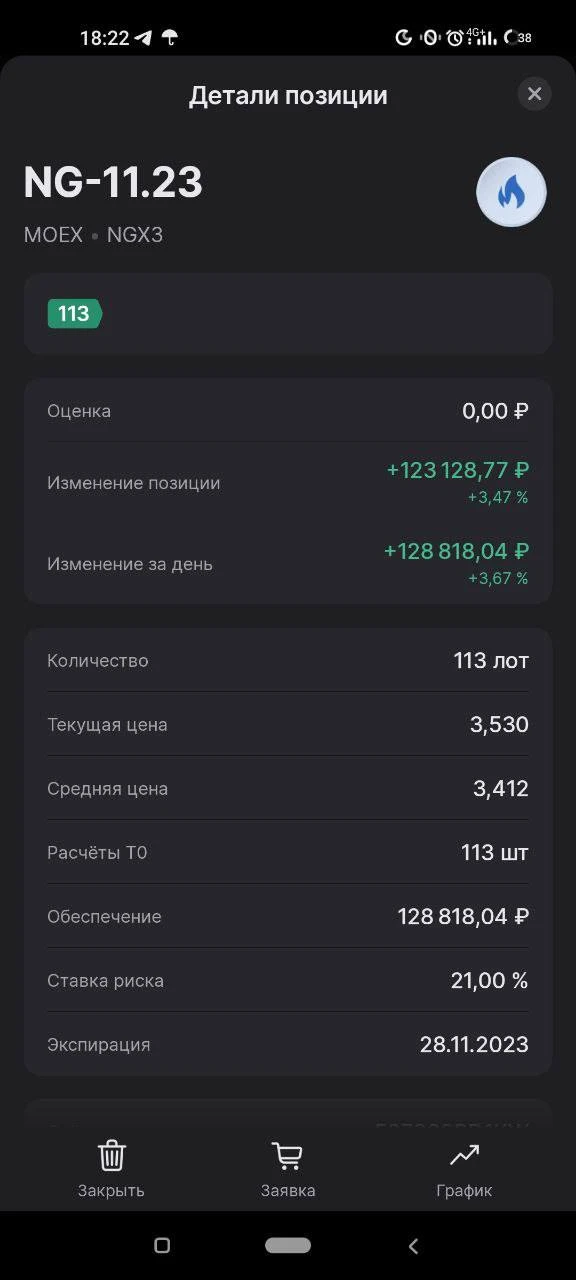
Task: Tap the Android home pill button
Action: (x=288, y=1246)
